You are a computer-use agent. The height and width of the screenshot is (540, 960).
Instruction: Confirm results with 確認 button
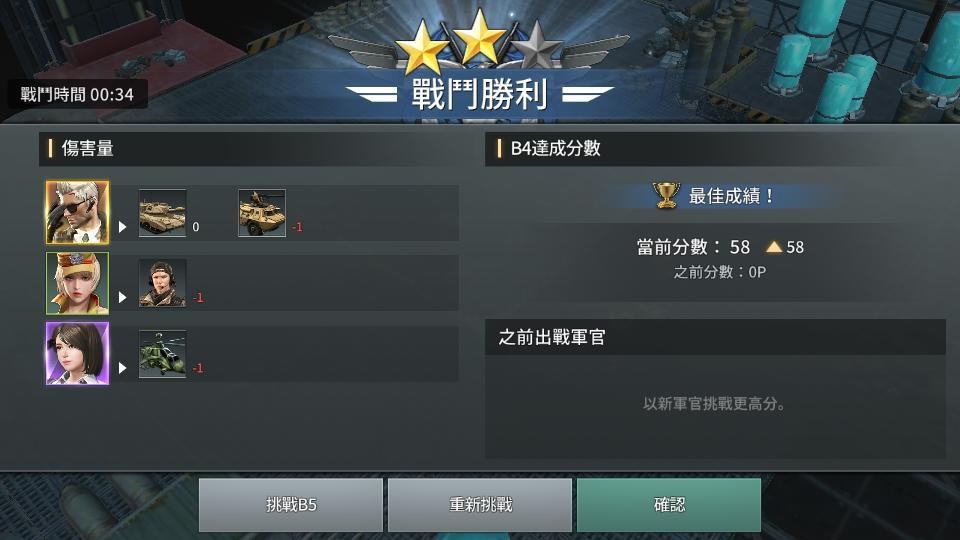coord(669,505)
